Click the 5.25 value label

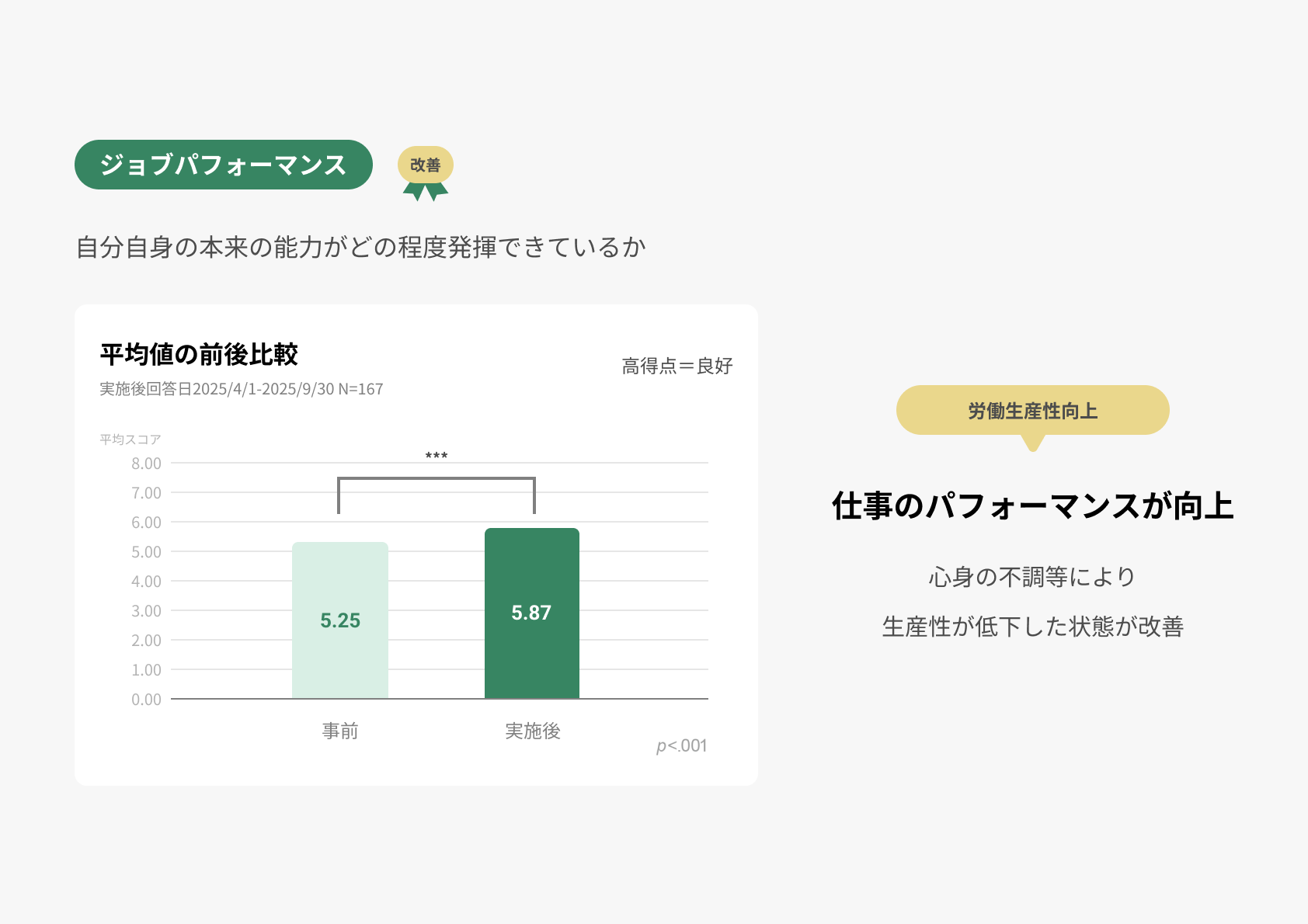(x=340, y=620)
